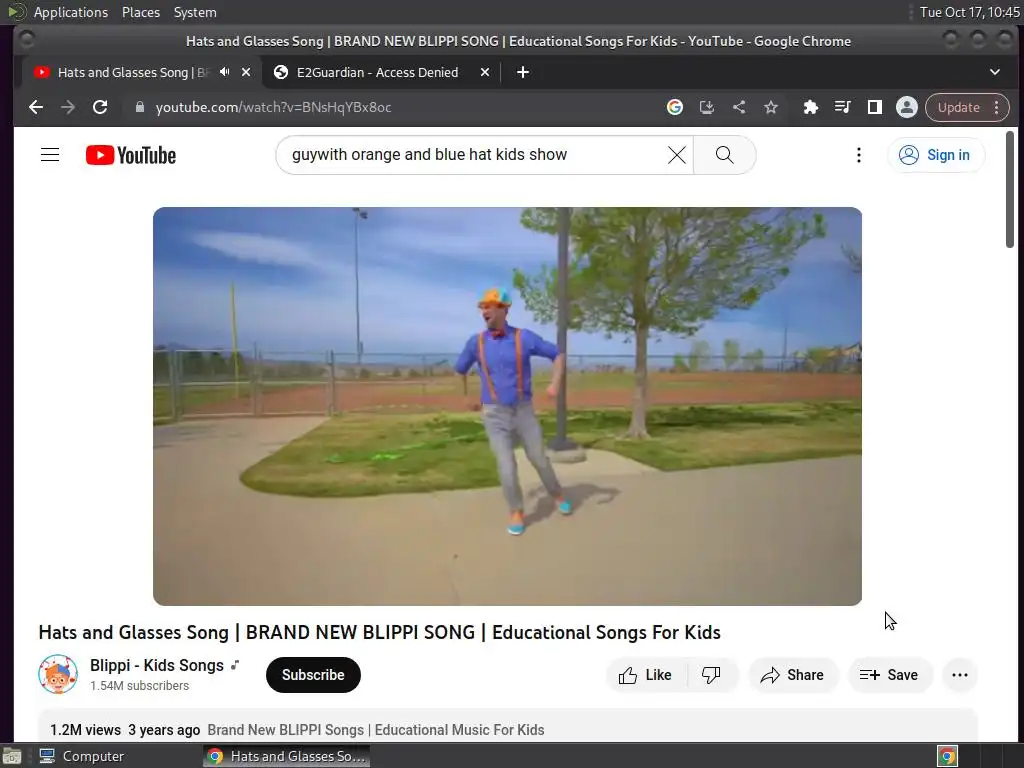Open a new Chrome tab
Image resolution: width=1024 pixels, height=768 pixels.
523,72
